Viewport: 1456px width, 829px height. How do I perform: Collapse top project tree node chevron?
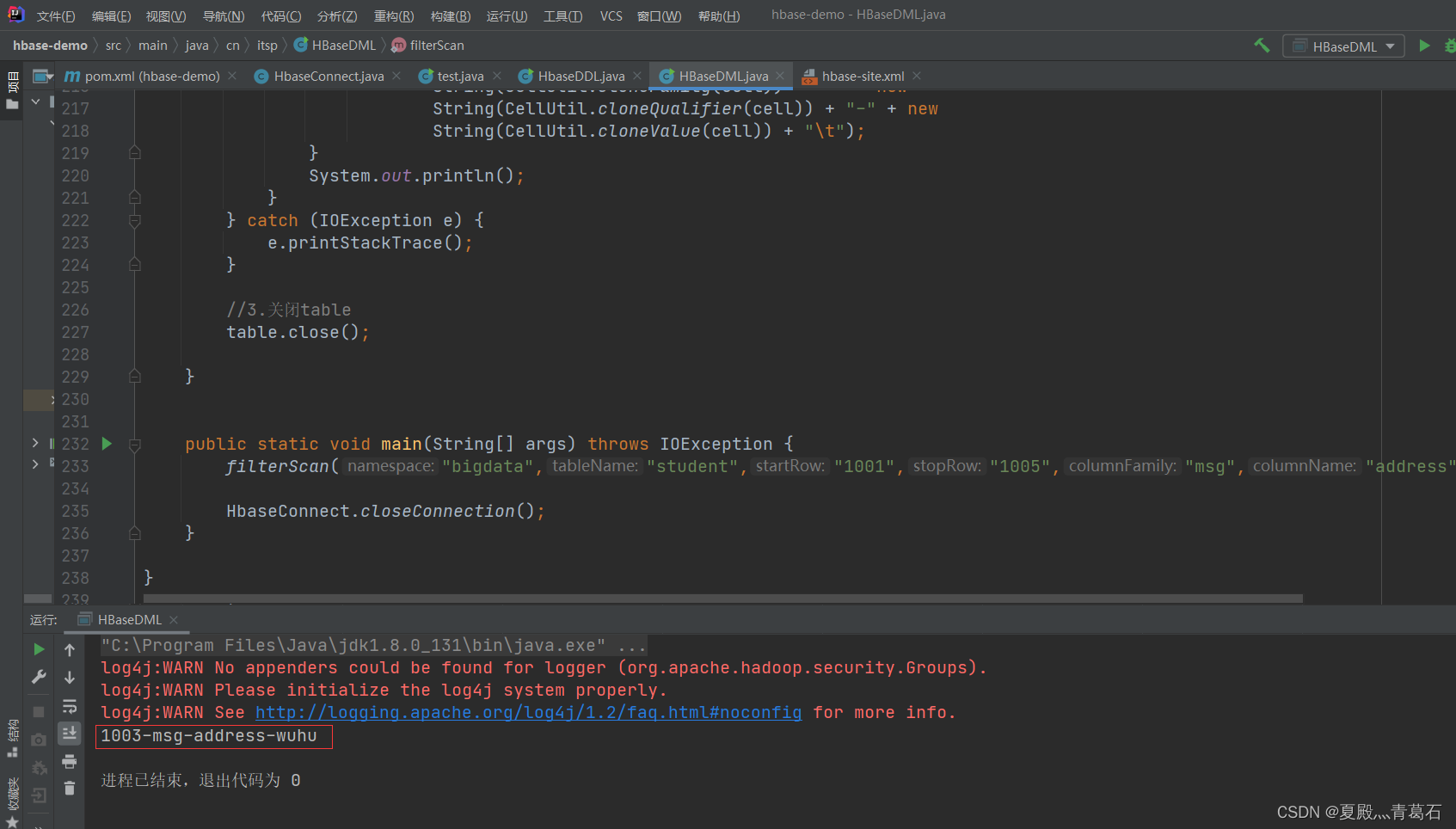[35, 101]
